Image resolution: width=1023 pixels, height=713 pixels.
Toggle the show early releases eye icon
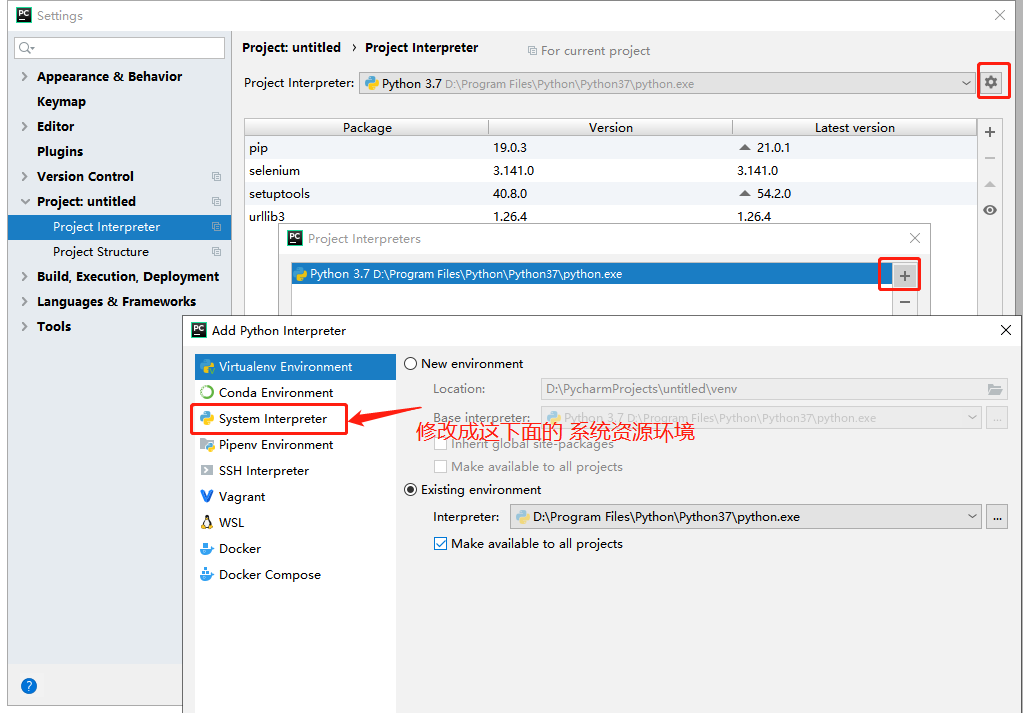990,210
